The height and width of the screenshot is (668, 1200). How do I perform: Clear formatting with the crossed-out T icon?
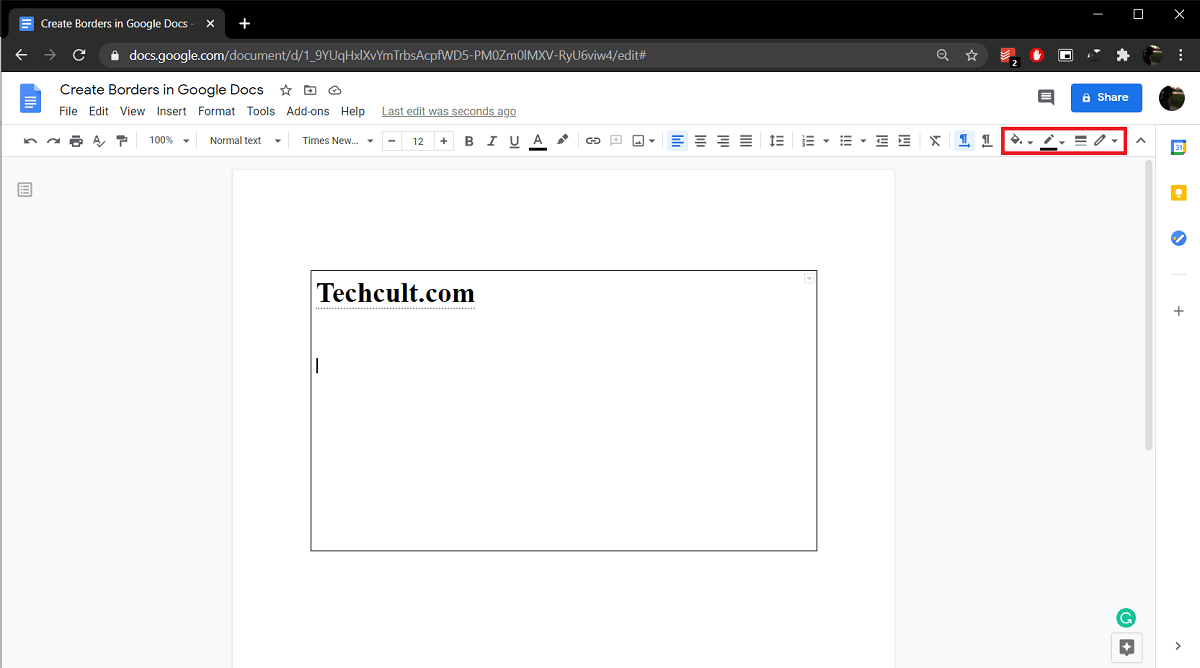tap(935, 141)
